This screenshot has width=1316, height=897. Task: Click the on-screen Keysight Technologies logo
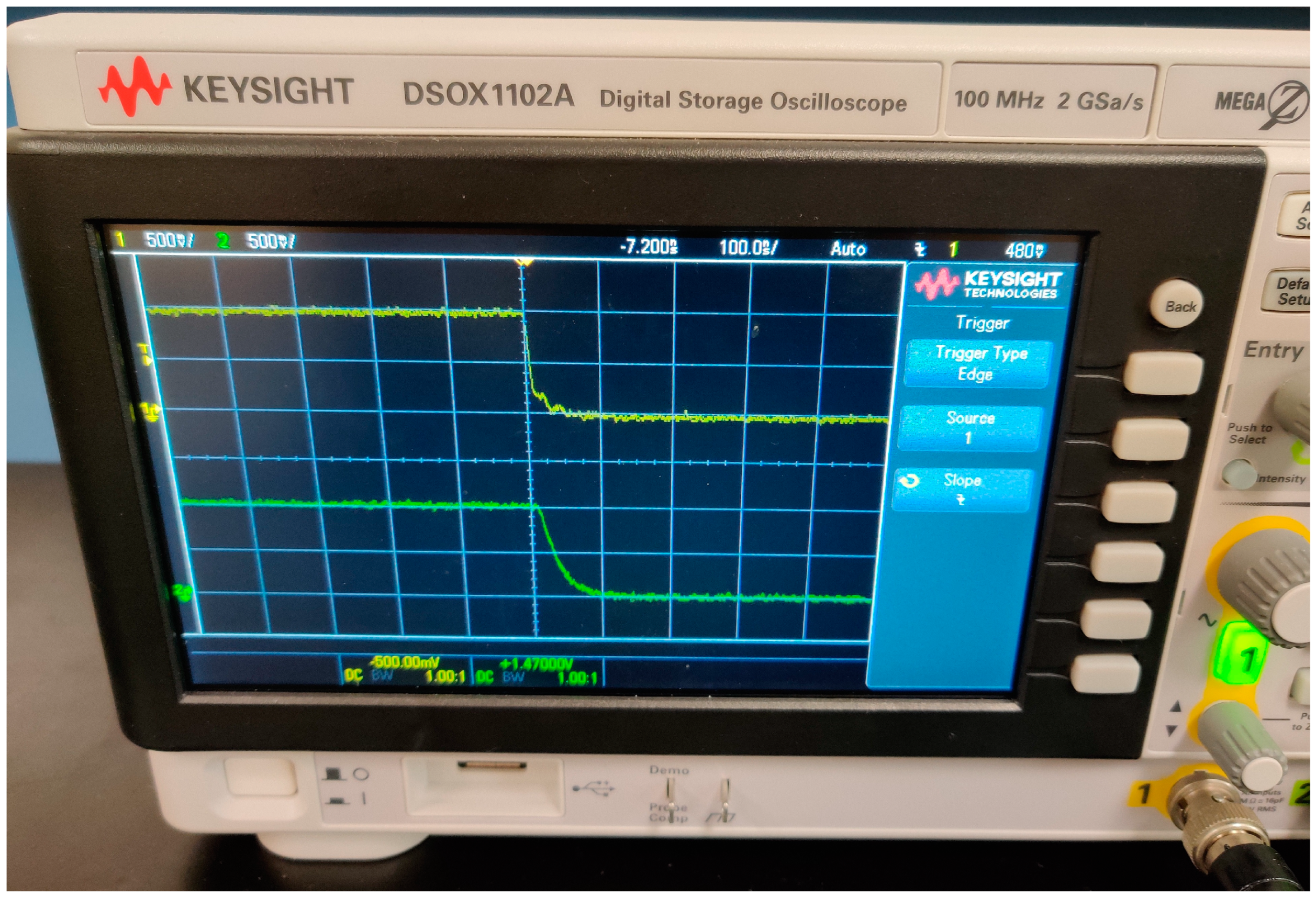coord(988,285)
